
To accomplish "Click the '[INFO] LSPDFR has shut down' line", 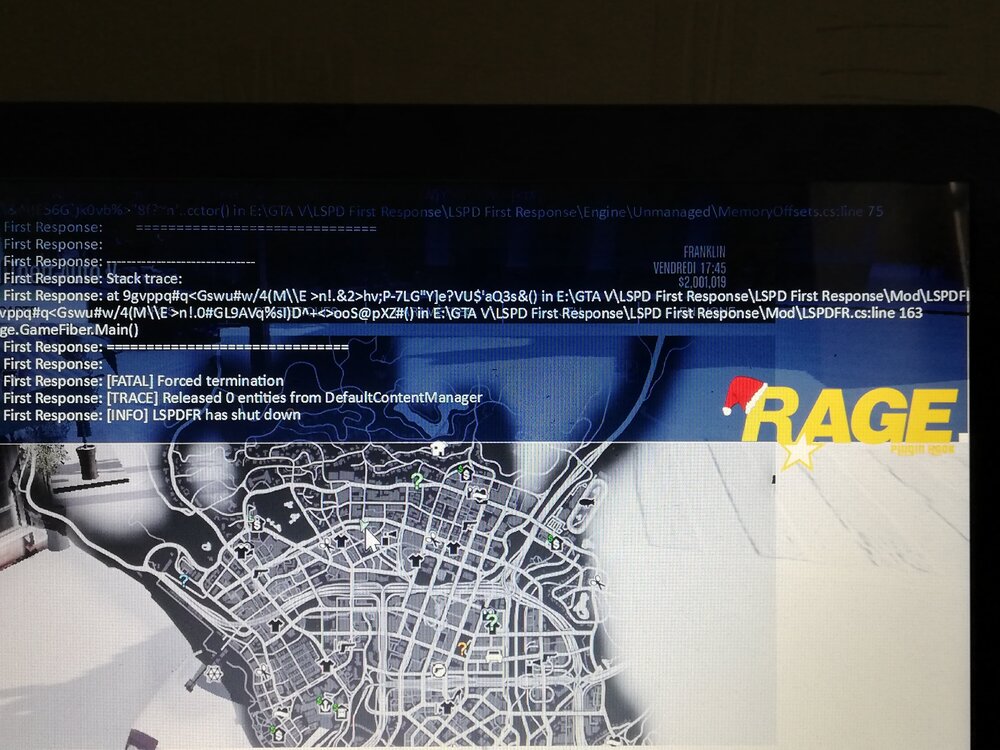I will coord(203,415).
